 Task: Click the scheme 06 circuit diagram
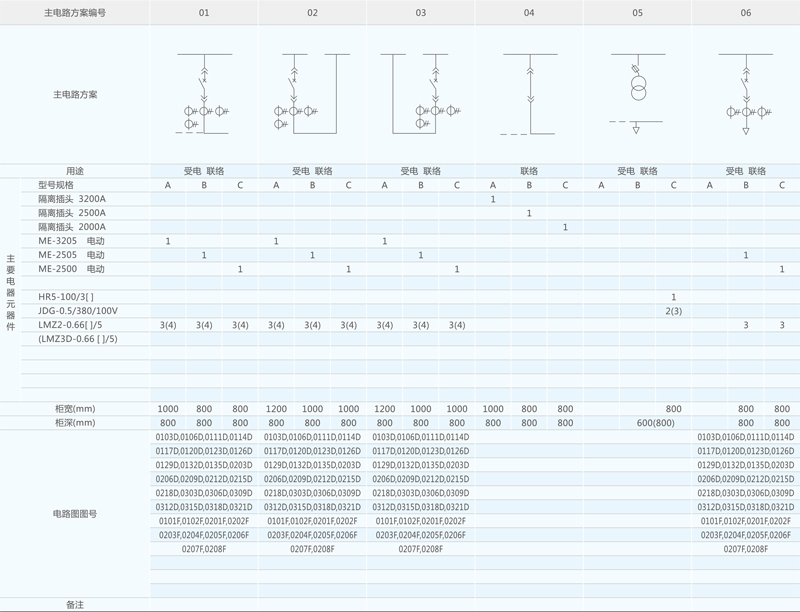tap(746, 94)
